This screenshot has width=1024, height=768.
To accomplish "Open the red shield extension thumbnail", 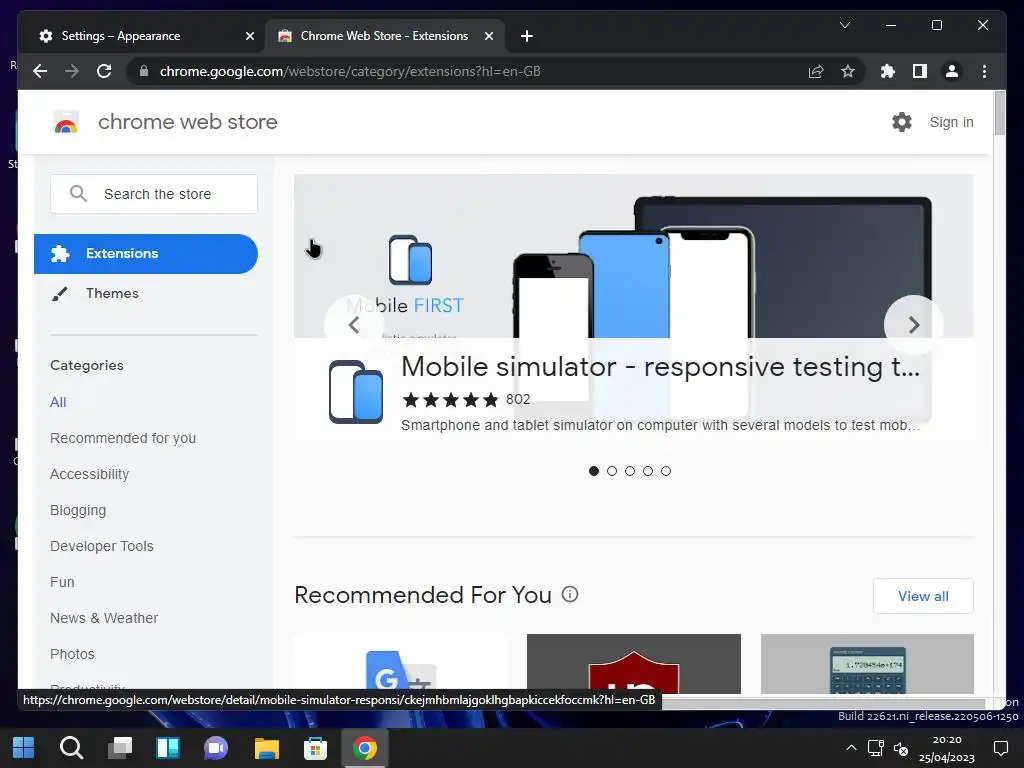I will (633, 664).
